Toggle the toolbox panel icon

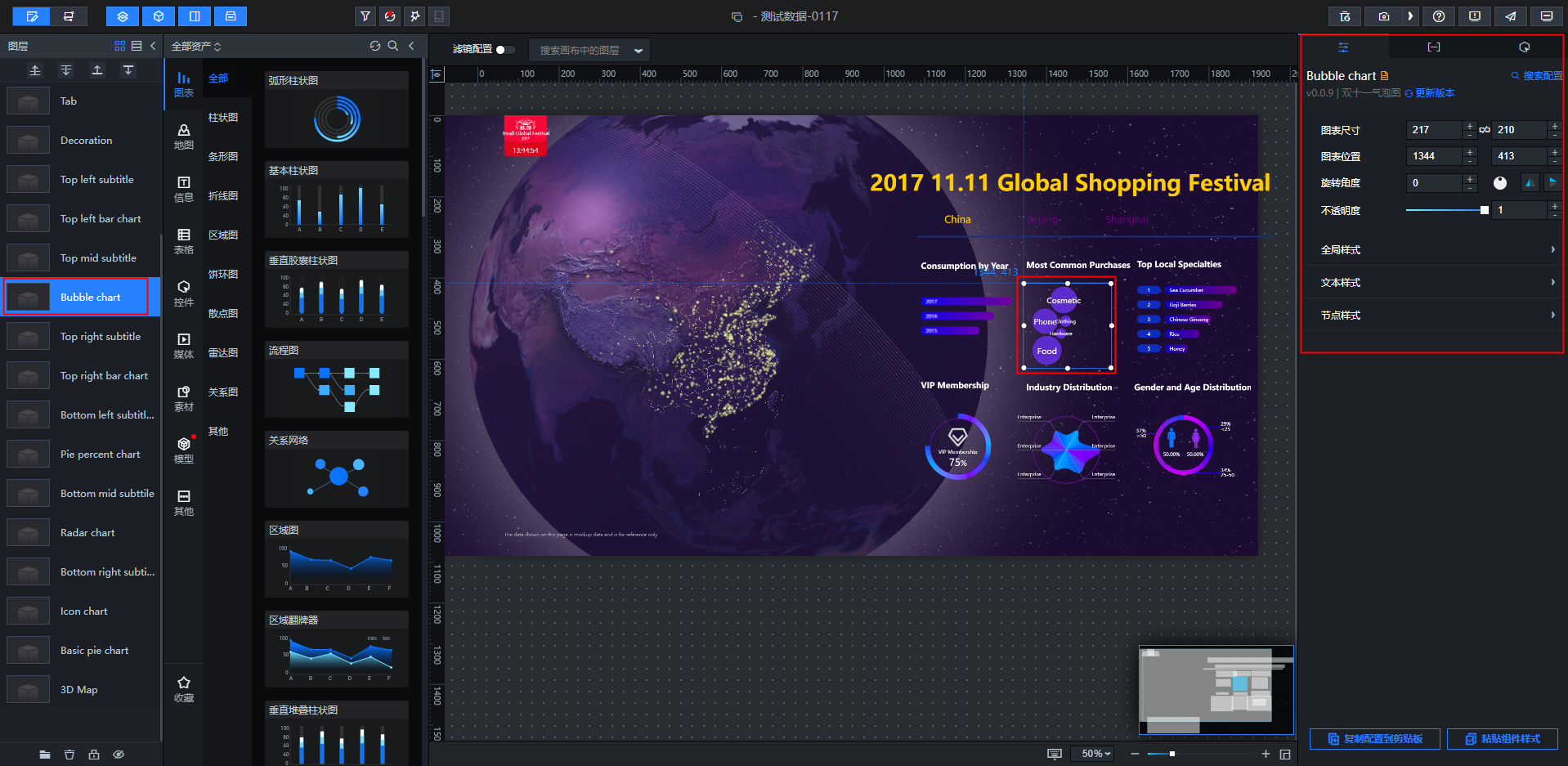(231, 16)
